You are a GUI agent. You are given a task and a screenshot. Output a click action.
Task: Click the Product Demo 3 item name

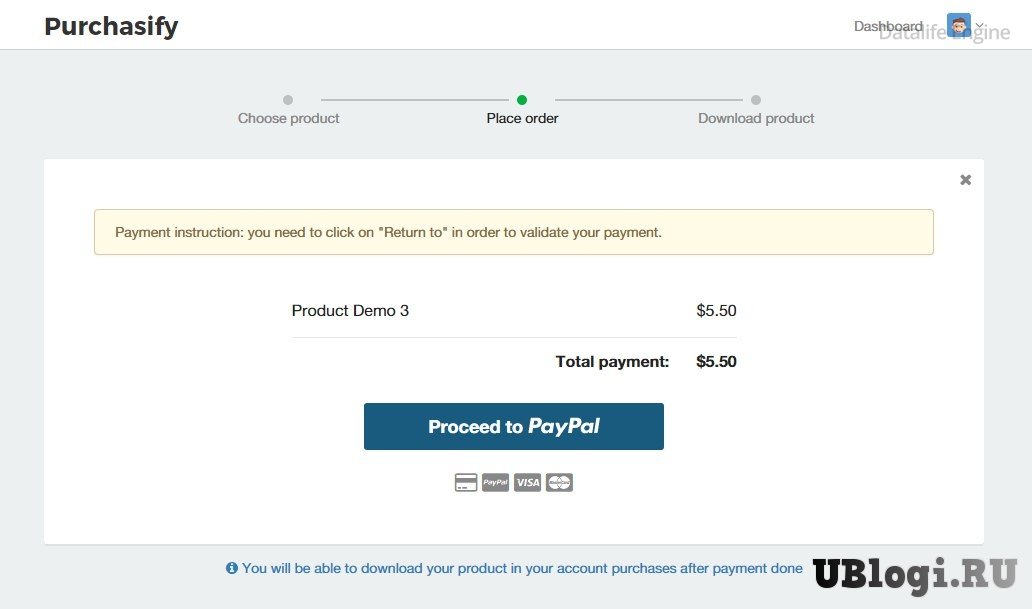pos(350,311)
